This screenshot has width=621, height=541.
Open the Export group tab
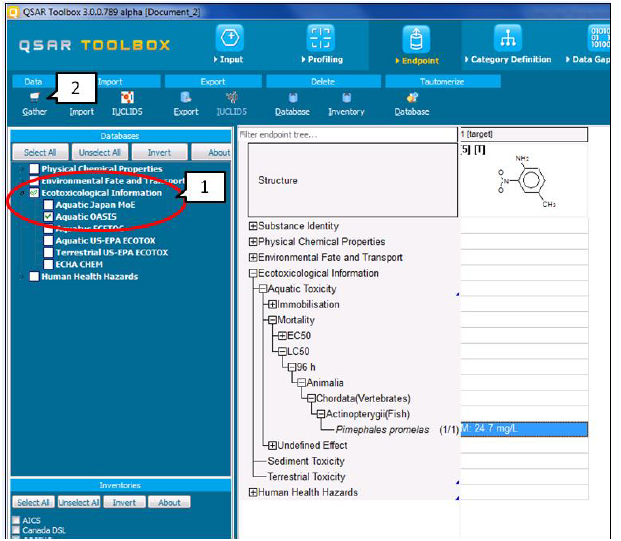tap(213, 82)
